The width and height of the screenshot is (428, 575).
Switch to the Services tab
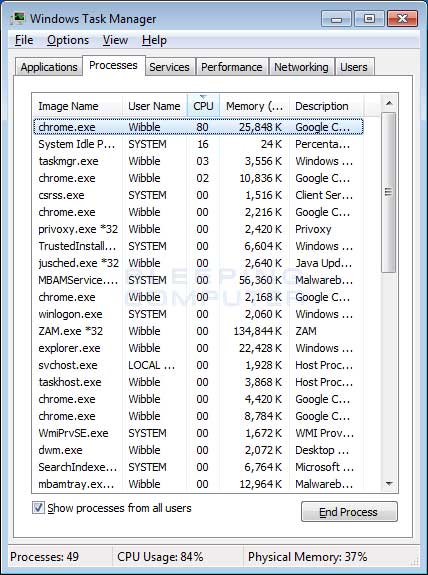169,67
